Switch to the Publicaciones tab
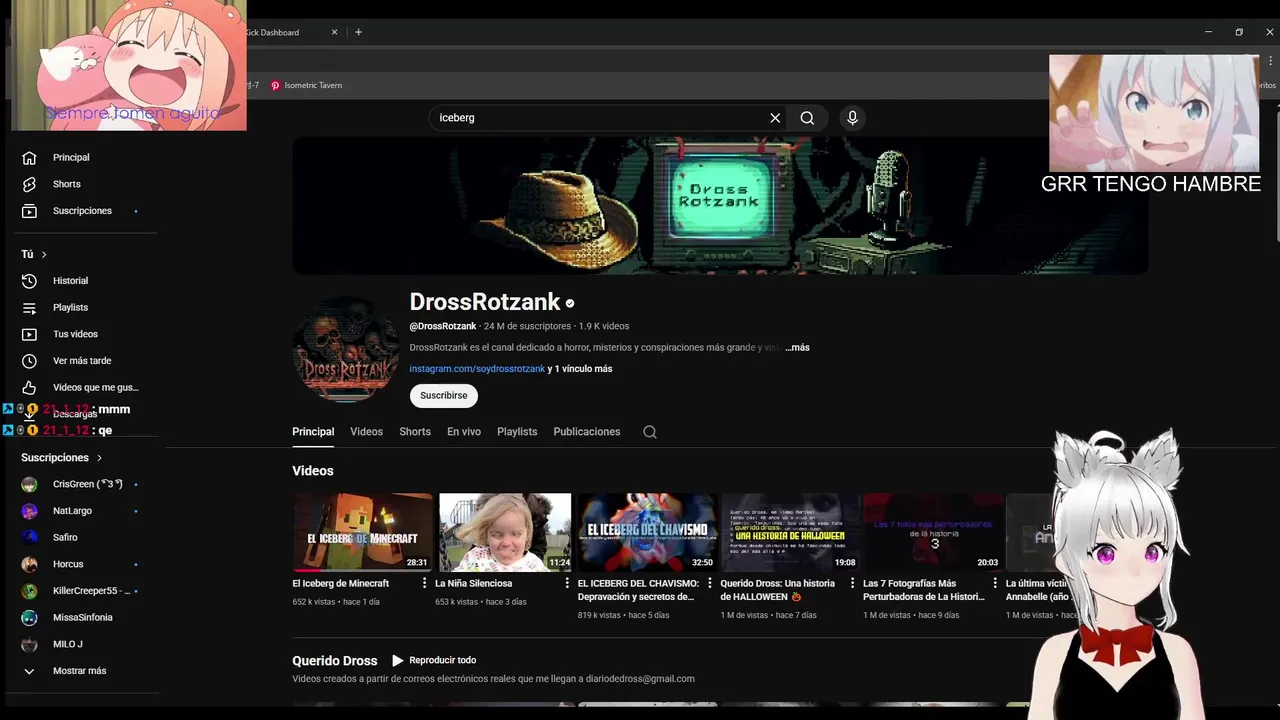Viewport: 1280px width, 720px height. 587,432
